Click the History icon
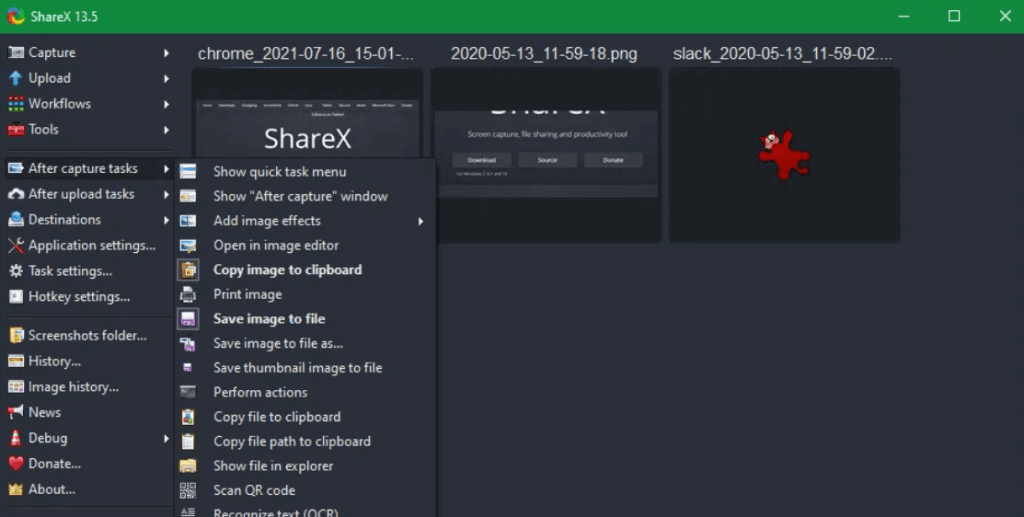 (x=16, y=361)
